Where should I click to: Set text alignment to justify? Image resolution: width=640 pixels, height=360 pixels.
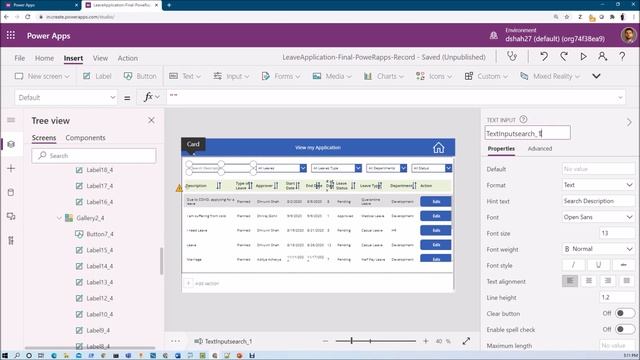[x=627, y=281]
